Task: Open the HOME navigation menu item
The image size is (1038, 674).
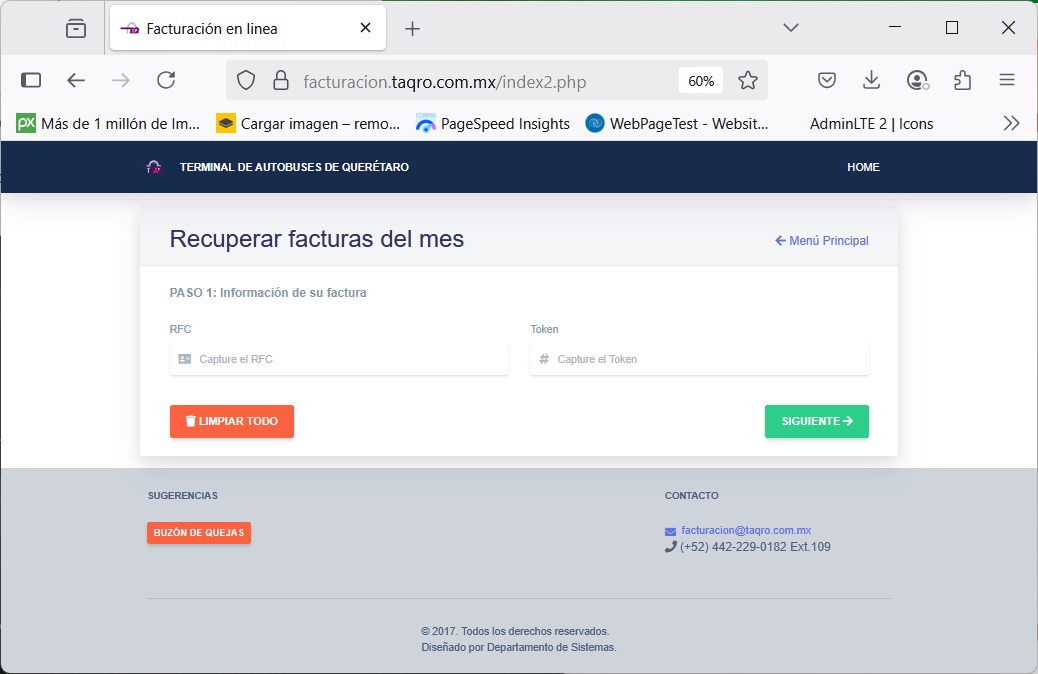Action: (863, 167)
